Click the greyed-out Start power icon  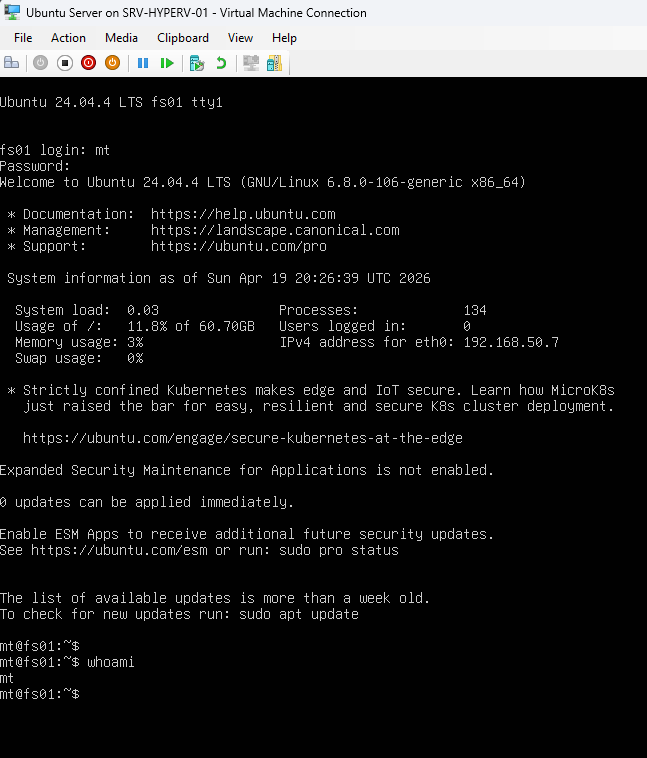tap(41, 63)
